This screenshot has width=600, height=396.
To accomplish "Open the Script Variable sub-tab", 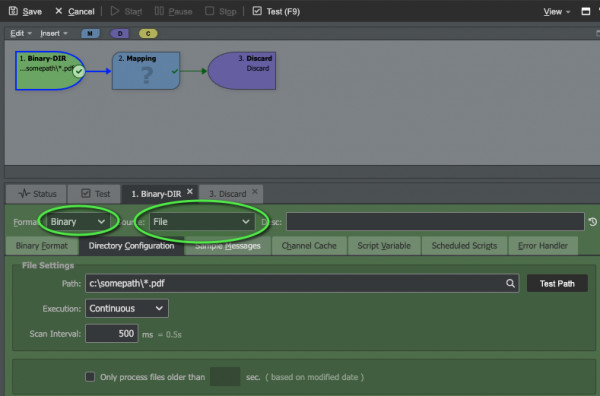I will click(384, 246).
